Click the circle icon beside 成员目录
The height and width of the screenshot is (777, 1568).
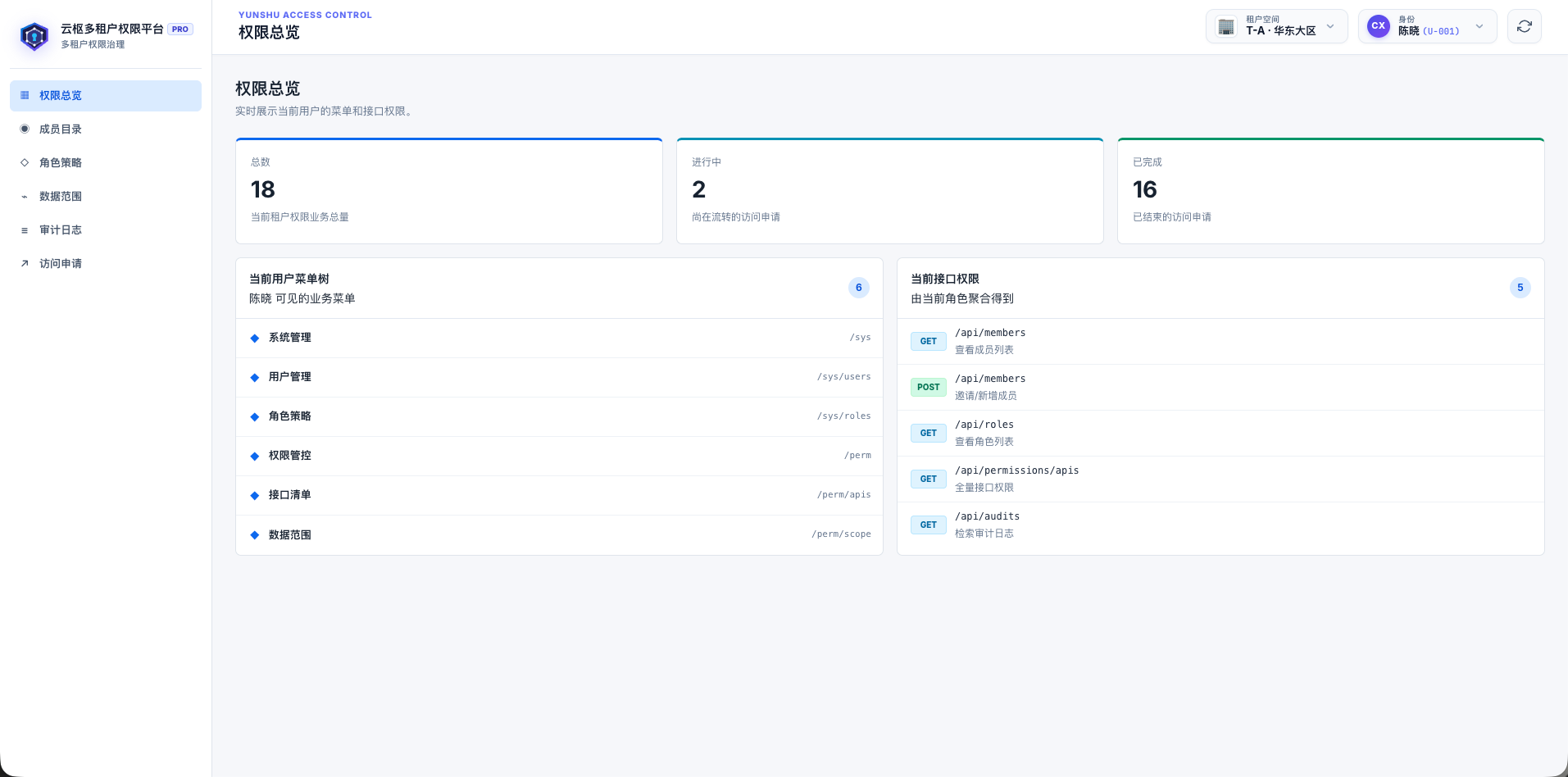(25, 129)
